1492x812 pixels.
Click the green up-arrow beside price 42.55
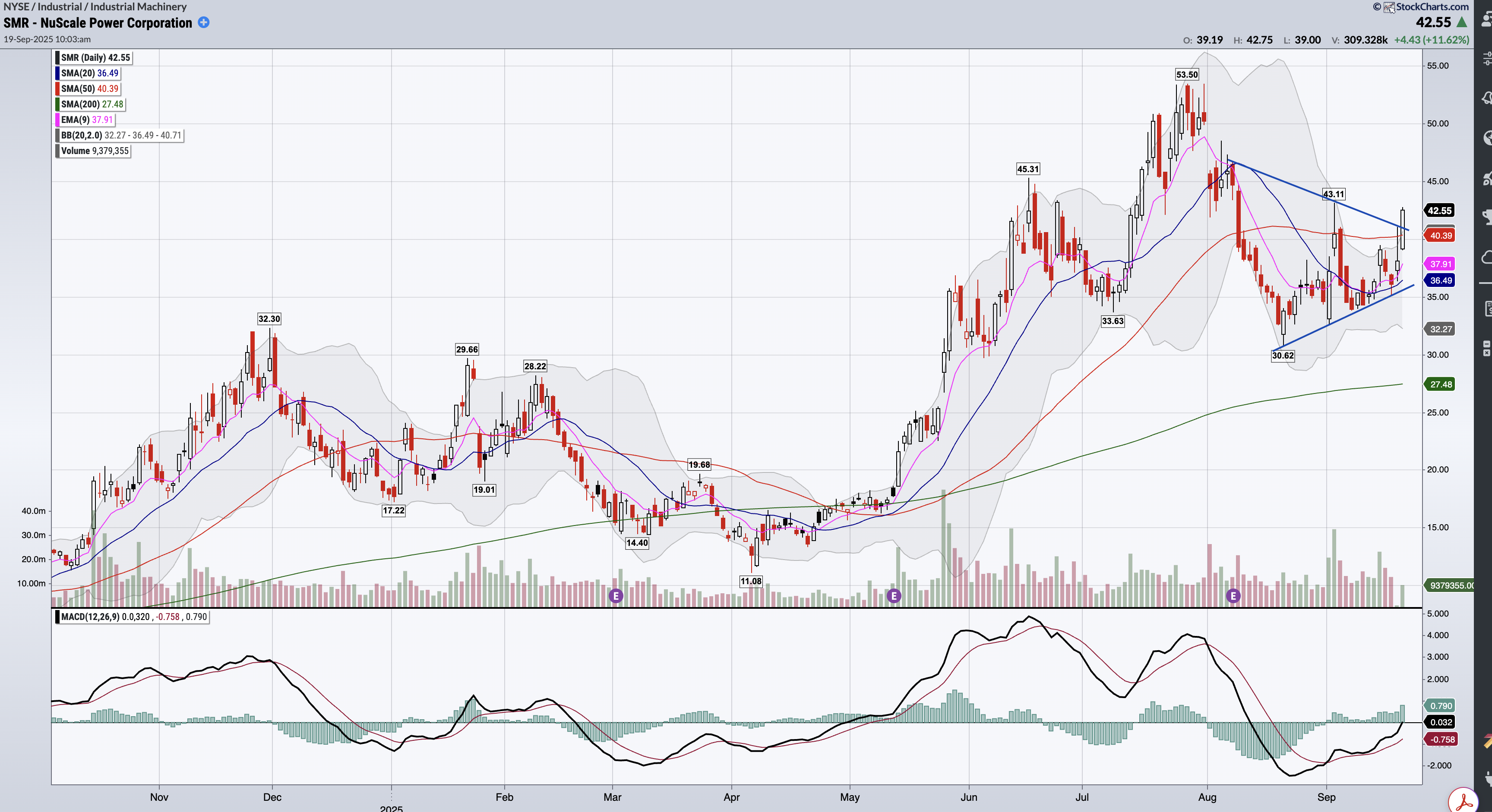tap(1462, 22)
